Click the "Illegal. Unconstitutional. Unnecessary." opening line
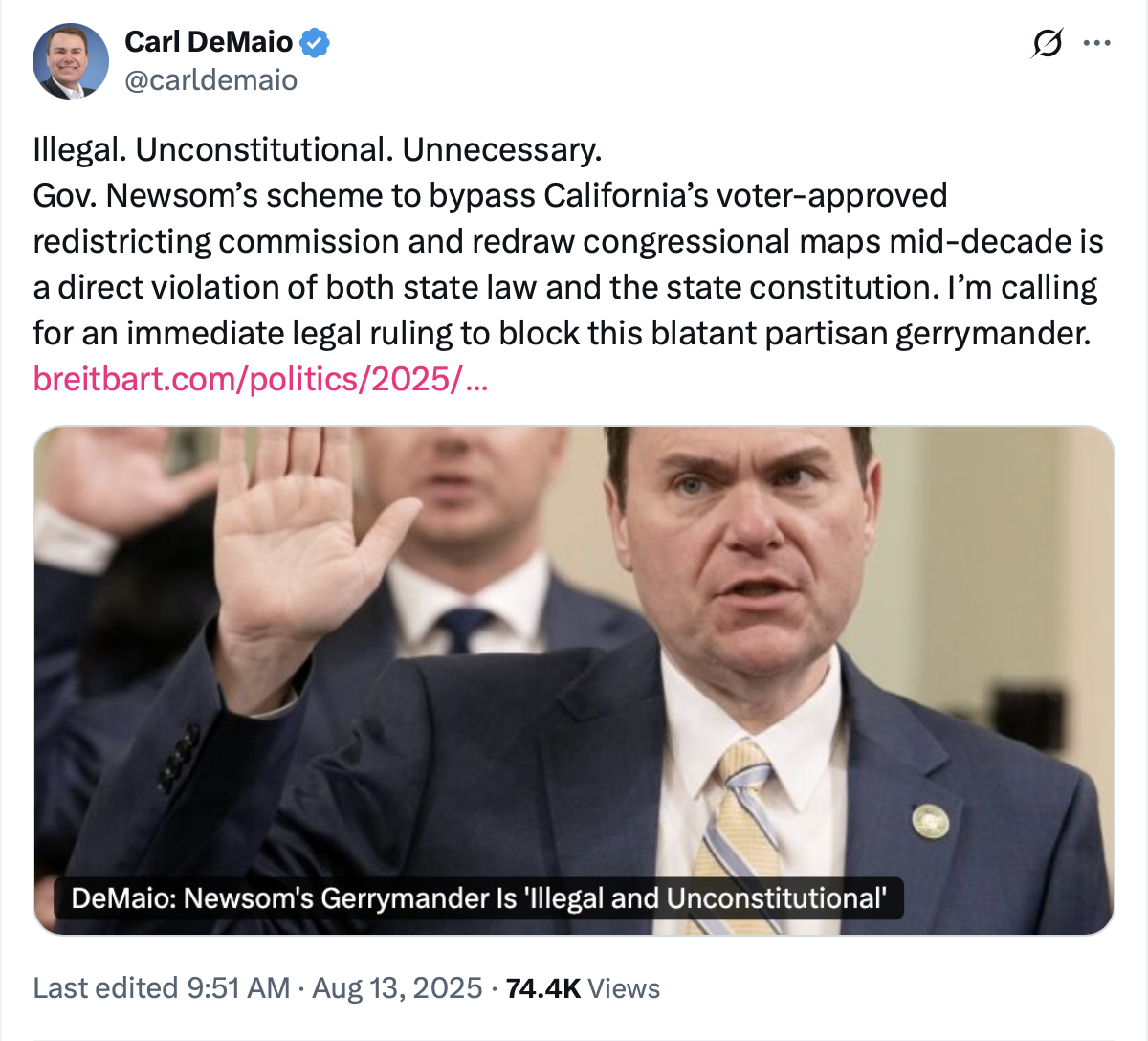The image size is (1148, 1041). pos(317,149)
